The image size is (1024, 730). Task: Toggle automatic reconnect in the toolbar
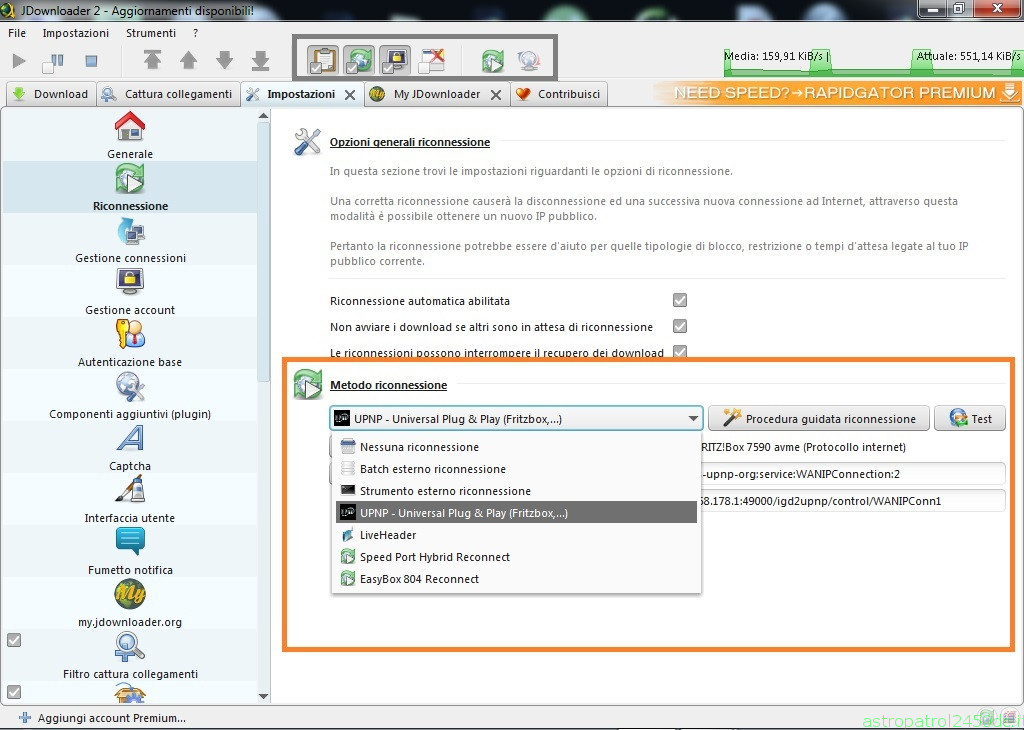(x=359, y=60)
